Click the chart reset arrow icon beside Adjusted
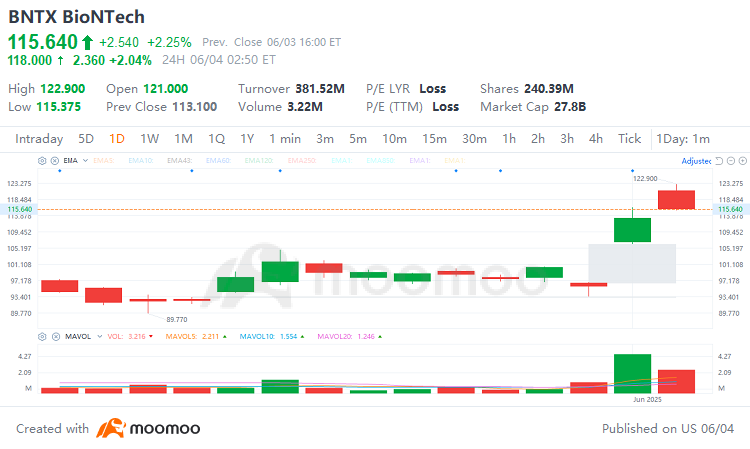 (x=719, y=161)
